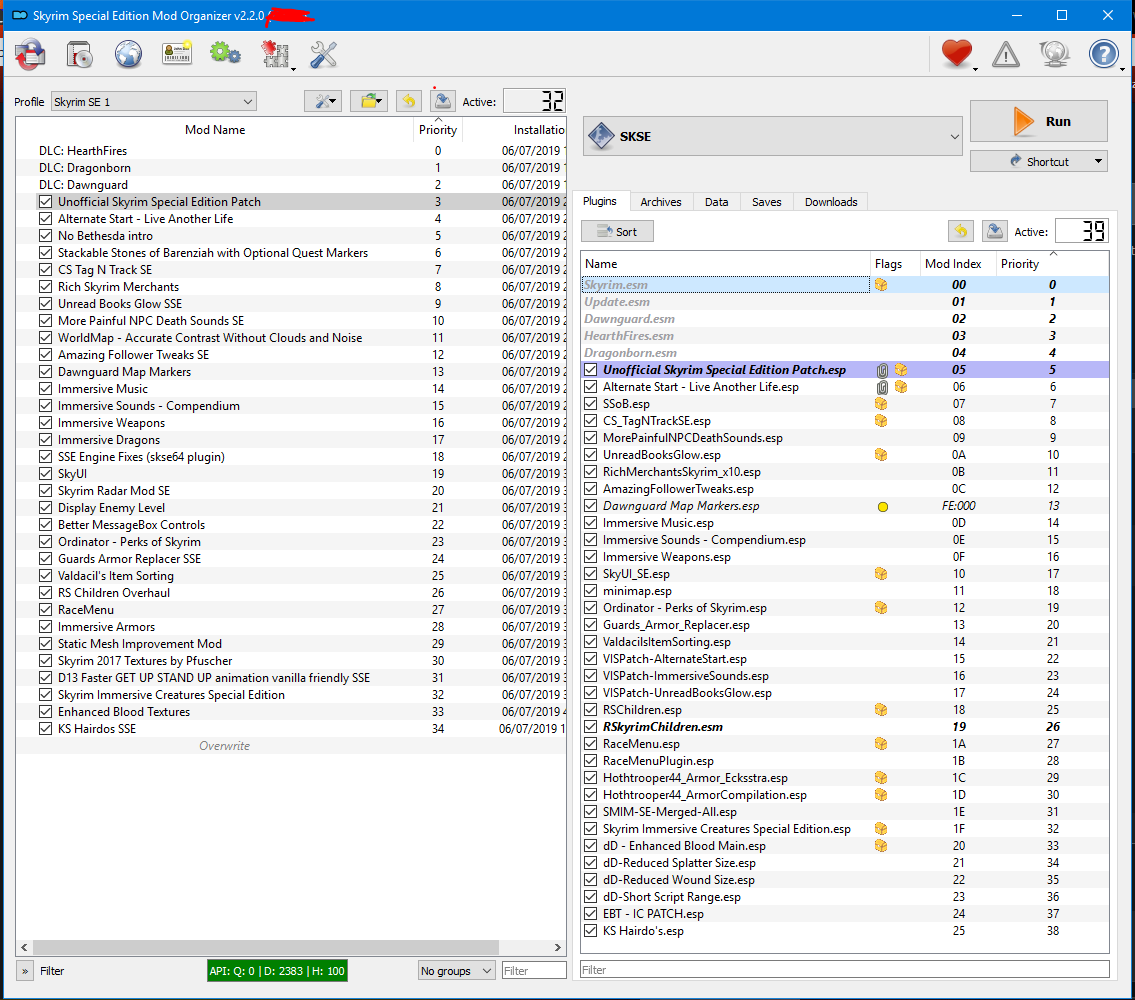Click the yellow dot flag on Dawnguard Map Markers.esp
Image resolution: width=1135 pixels, height=1000 pixels.
click(882, 507)
